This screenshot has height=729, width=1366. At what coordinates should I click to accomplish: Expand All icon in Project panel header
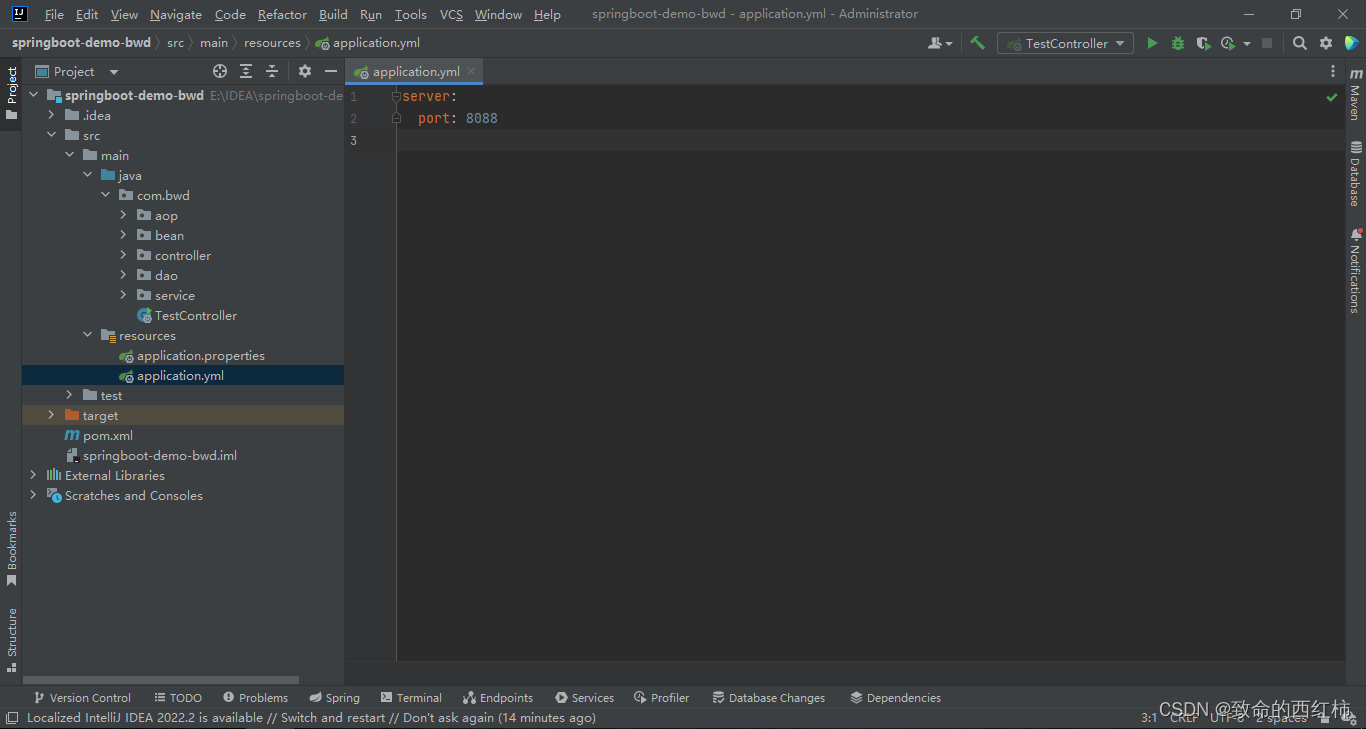[x=246, y=71]
